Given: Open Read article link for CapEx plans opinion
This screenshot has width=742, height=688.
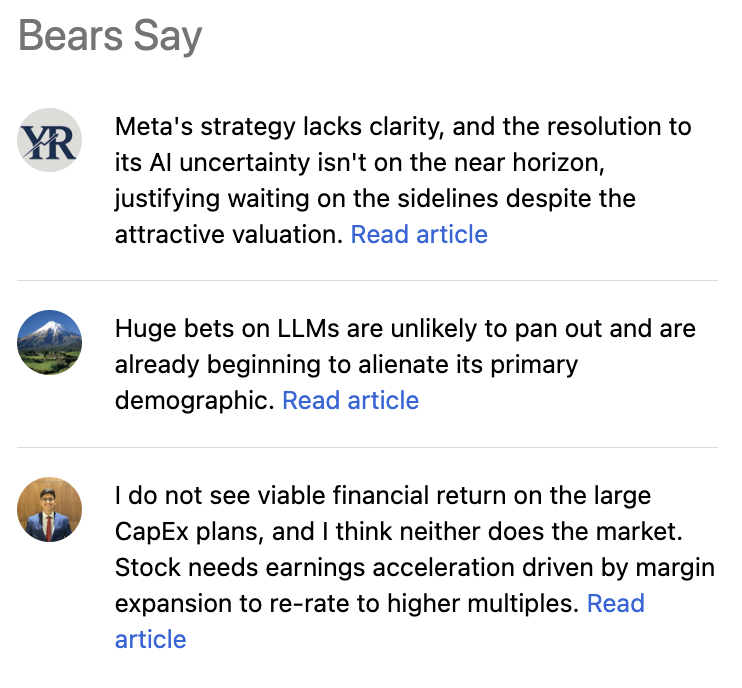Looking at the screenshot, I should 616,603.
